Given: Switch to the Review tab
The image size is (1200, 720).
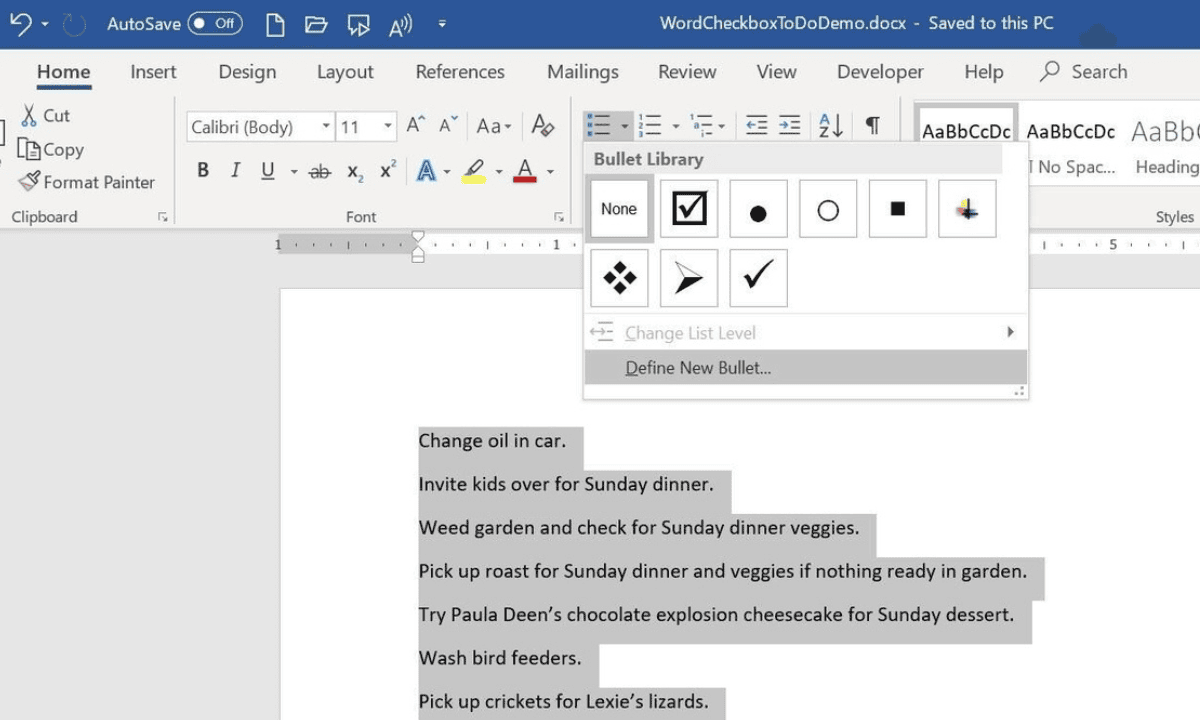Looking at the screenshot, I should (x=687, y=71).
